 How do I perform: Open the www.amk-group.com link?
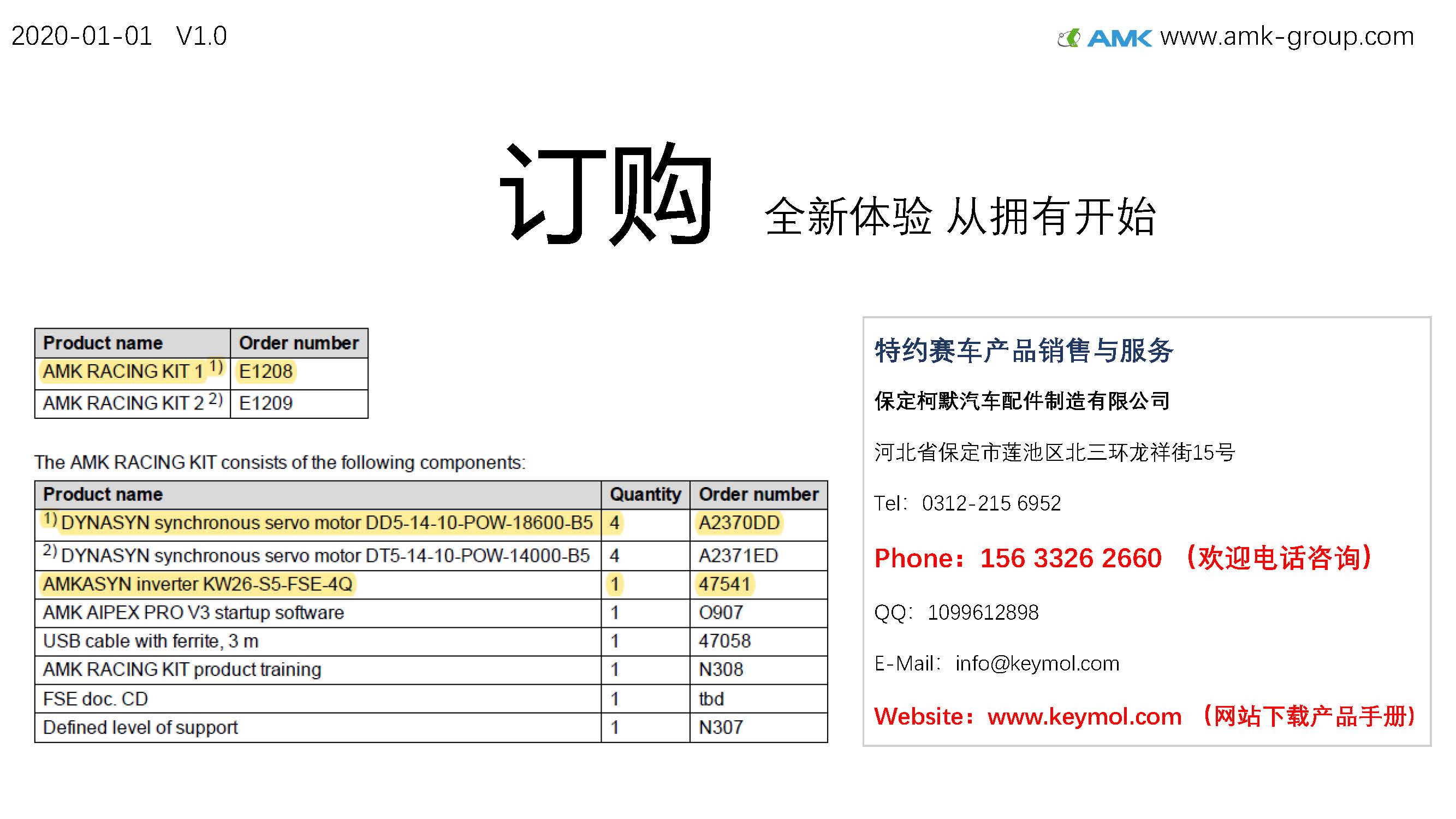coord(1287,37)
